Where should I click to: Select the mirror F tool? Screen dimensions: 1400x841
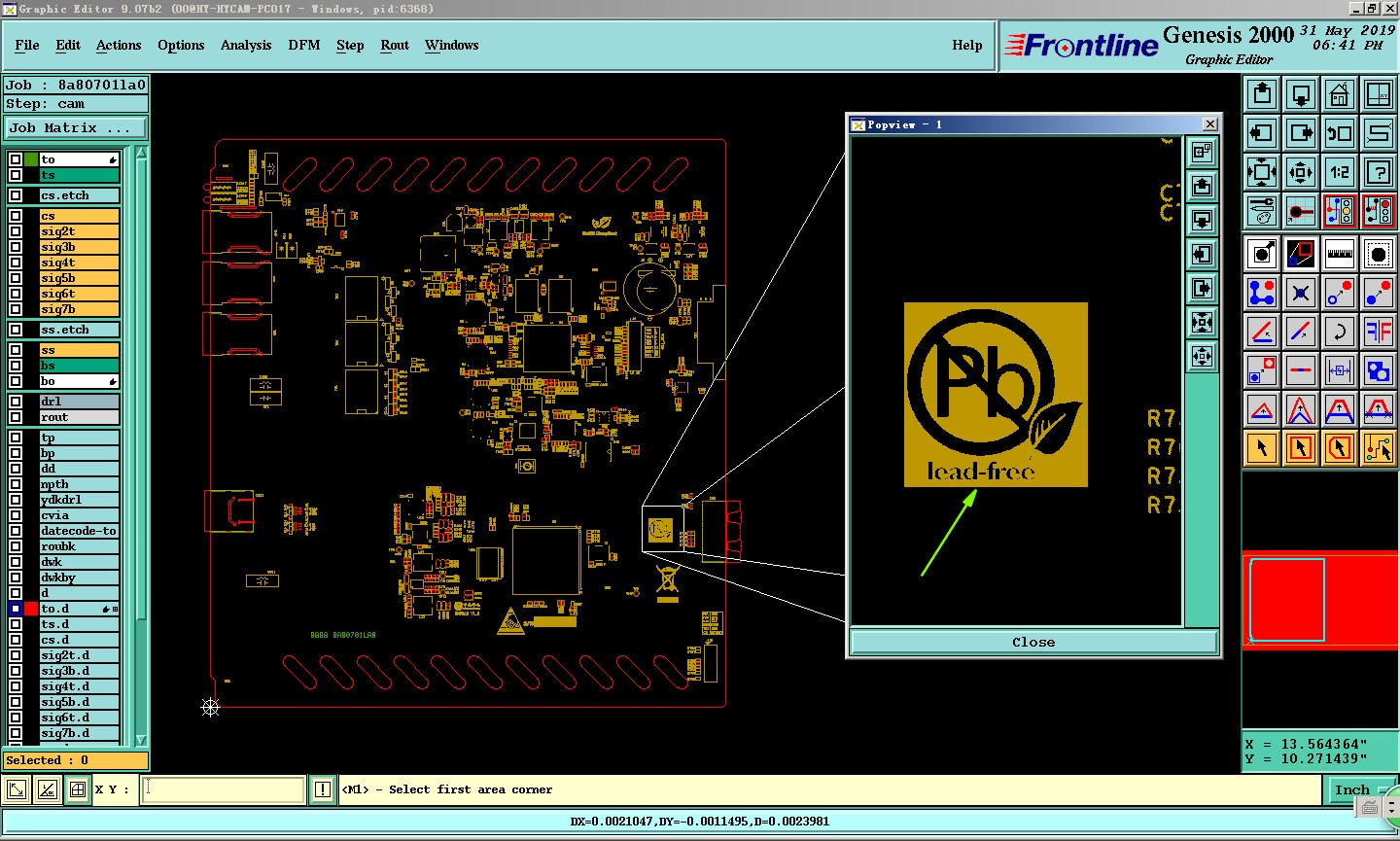(x=1379, y=332)
